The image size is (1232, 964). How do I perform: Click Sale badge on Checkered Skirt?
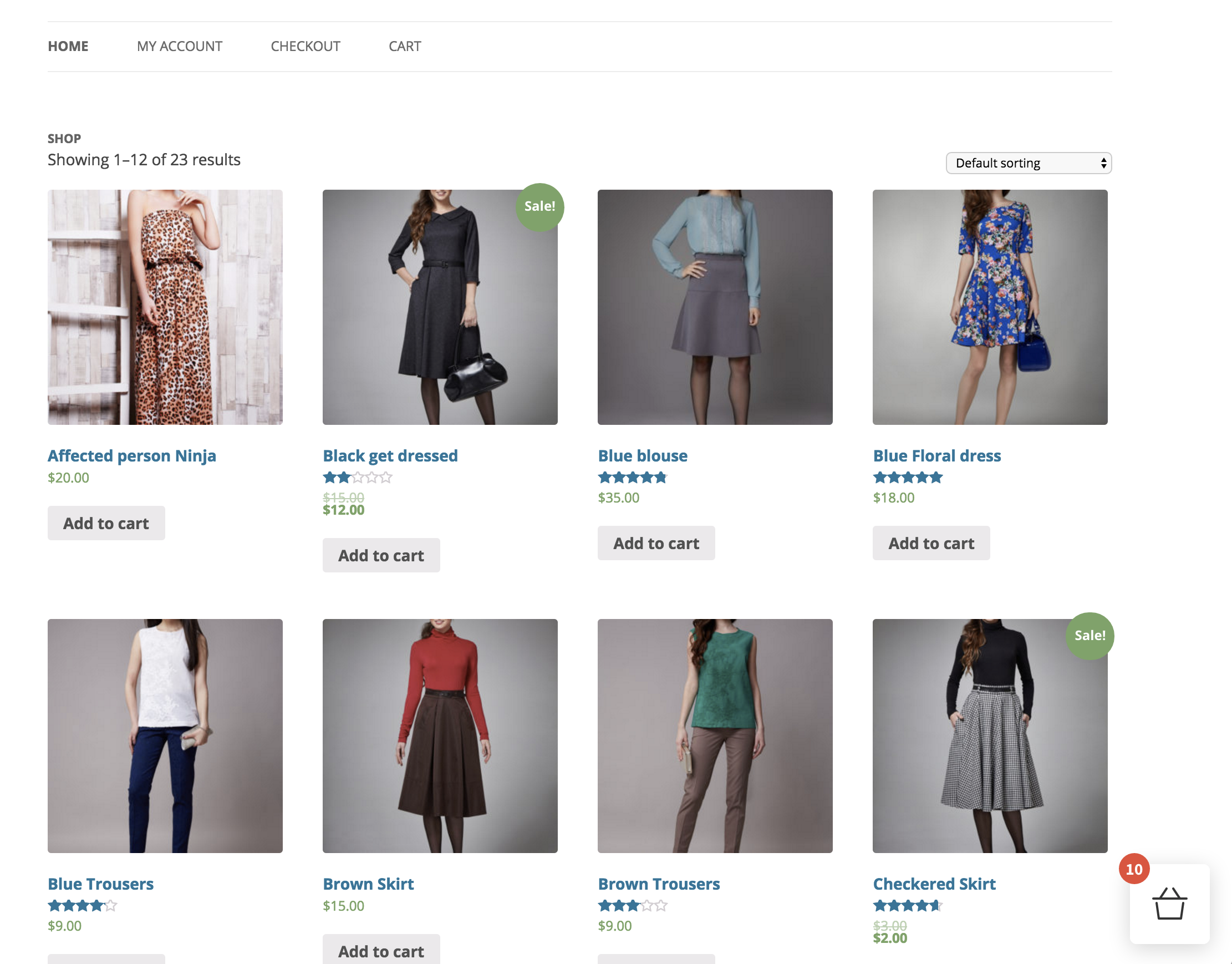coord(1090,636)
